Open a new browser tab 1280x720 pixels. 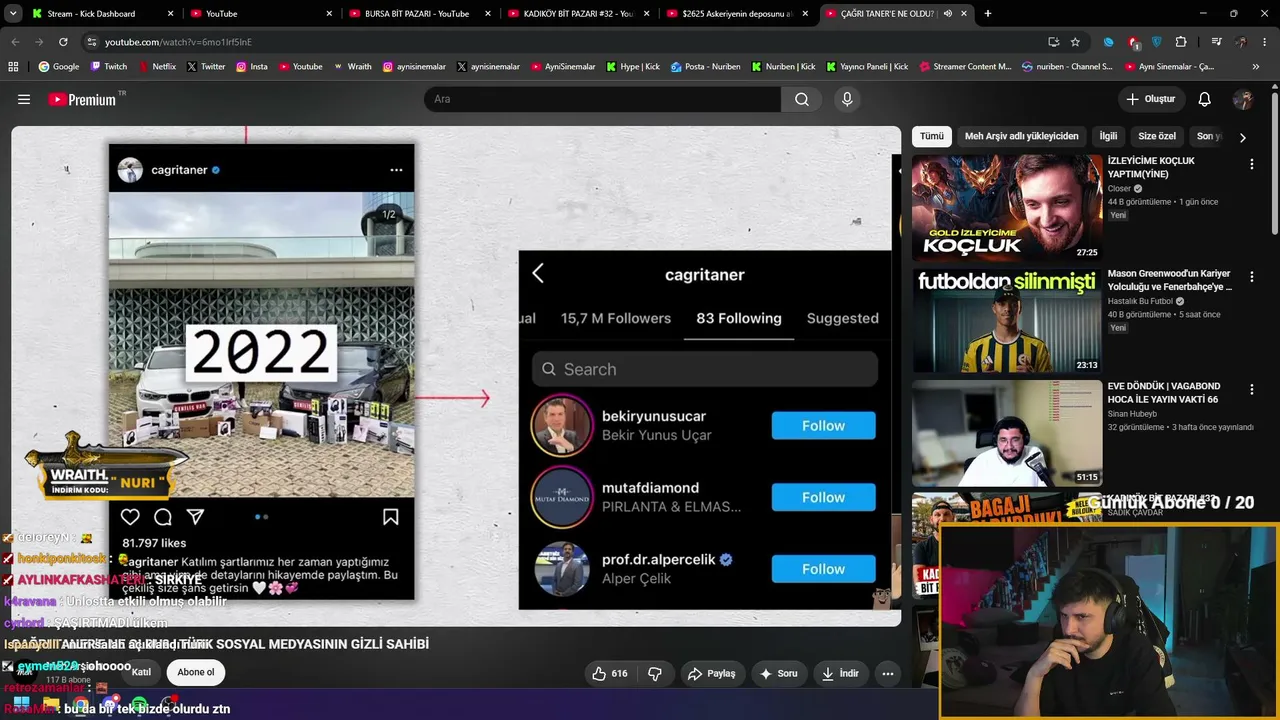[988, 14]
